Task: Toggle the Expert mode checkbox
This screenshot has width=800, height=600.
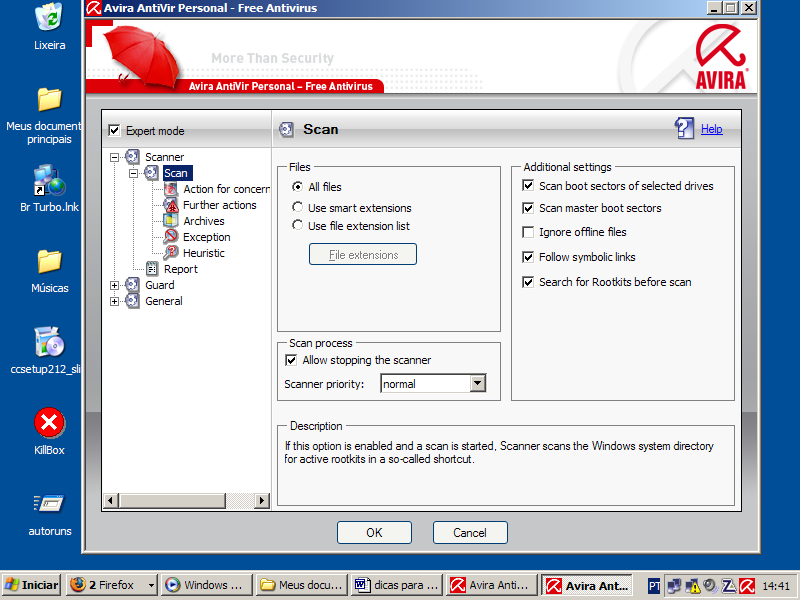Action: point(114,131)
